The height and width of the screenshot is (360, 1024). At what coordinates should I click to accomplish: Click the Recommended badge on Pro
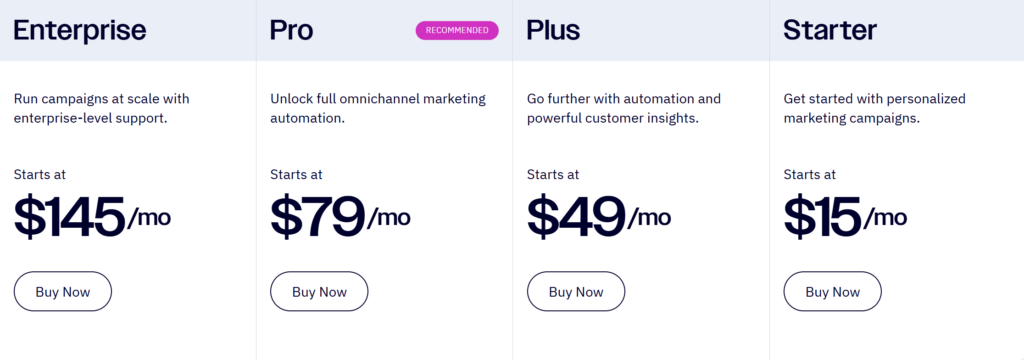(457, 31)
